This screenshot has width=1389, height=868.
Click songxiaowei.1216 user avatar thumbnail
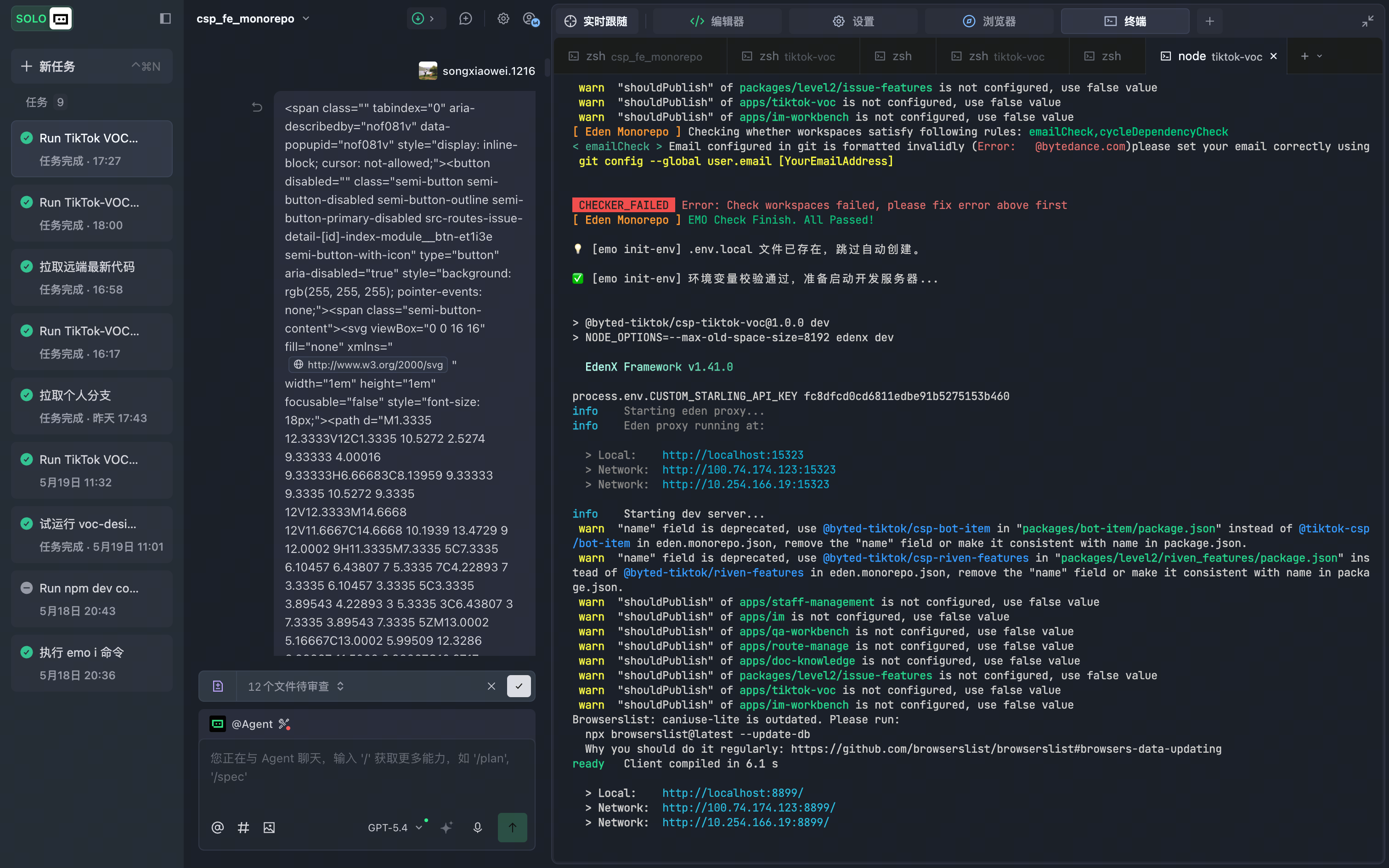428,71
